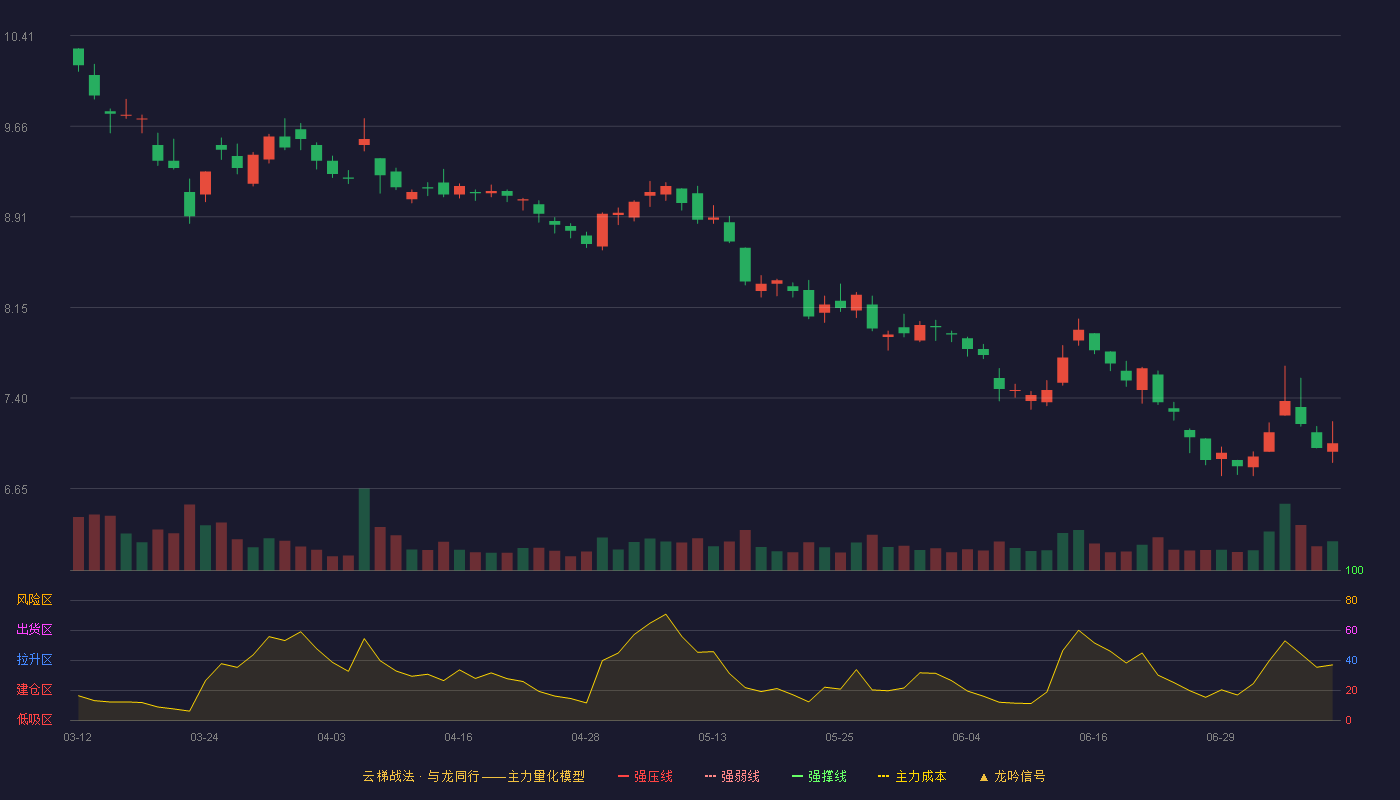
Task: Click the 03-24 date label
Action: coord(204,737)
